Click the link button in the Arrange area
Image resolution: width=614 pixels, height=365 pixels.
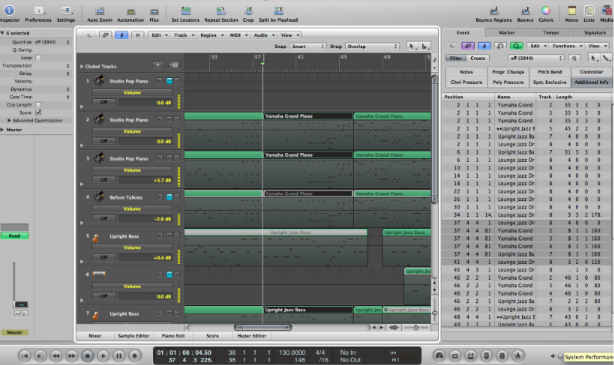click(x=105, y=35)
